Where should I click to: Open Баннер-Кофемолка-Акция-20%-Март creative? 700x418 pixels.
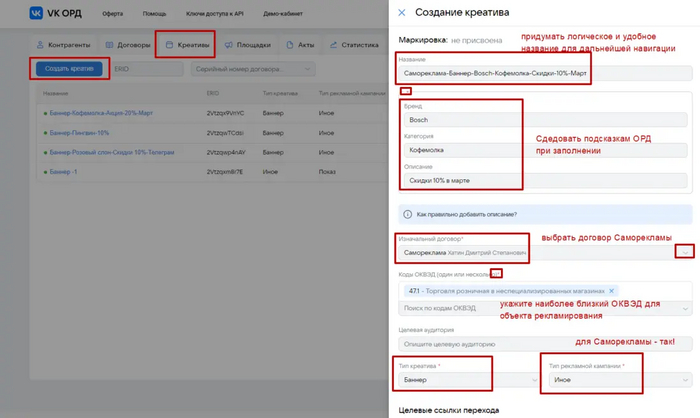101,113
